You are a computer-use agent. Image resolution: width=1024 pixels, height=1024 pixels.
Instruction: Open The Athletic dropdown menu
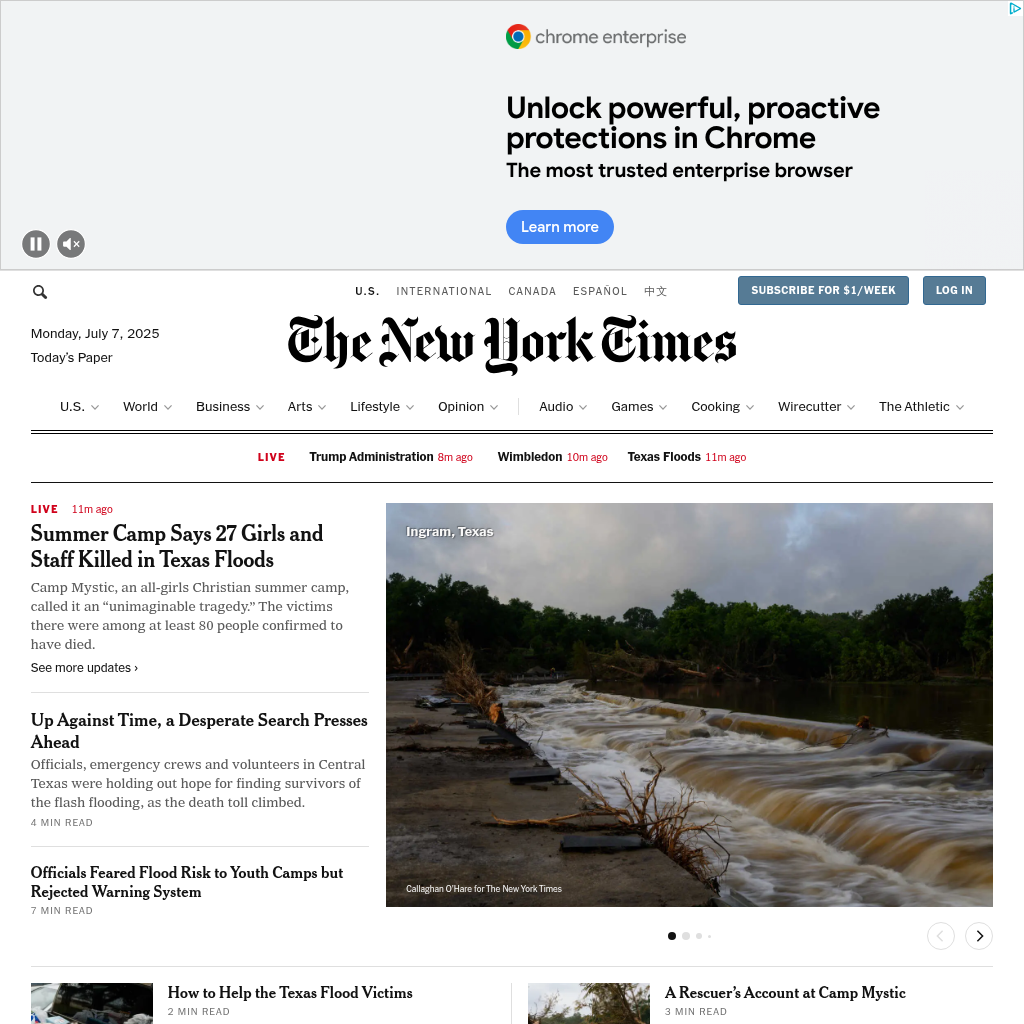click(921, 407)
